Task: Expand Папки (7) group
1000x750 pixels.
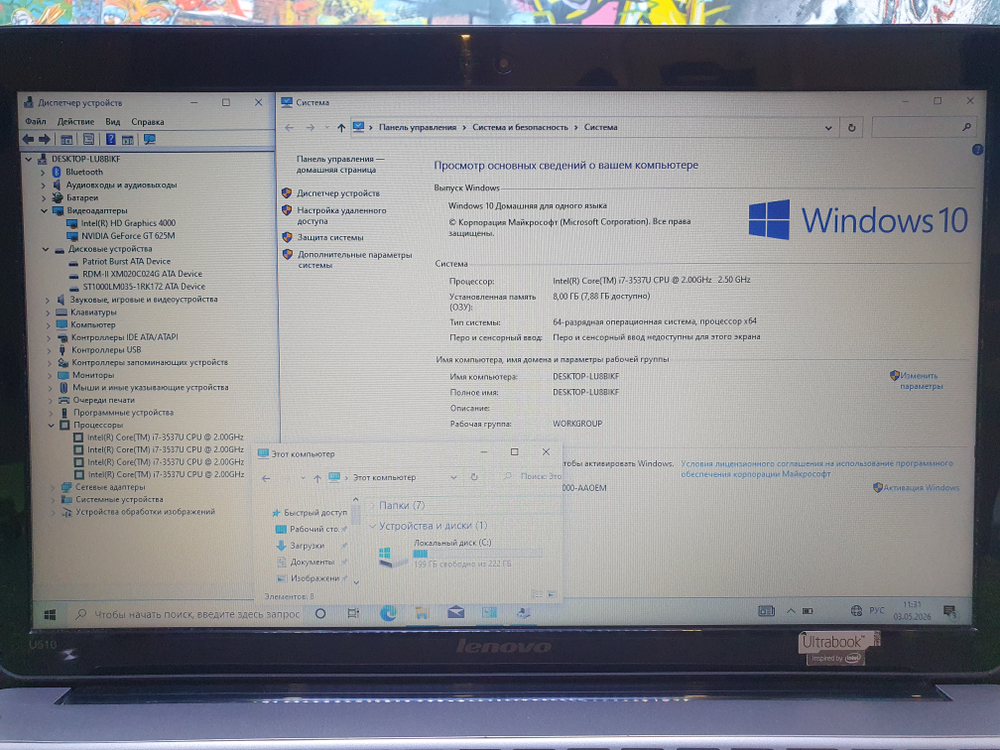Action: [372, 505]
